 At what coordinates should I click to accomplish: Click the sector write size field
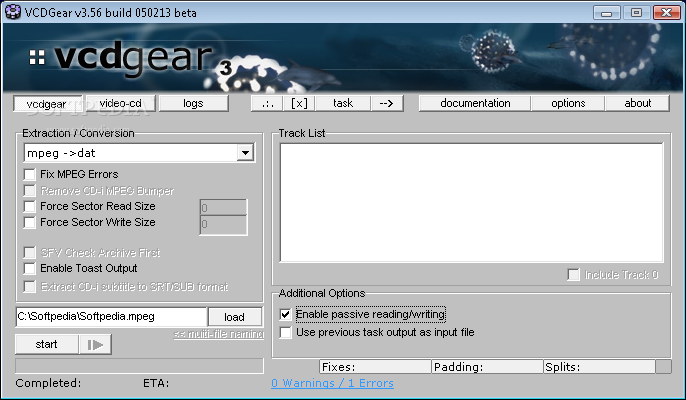(x=224, y=225)
